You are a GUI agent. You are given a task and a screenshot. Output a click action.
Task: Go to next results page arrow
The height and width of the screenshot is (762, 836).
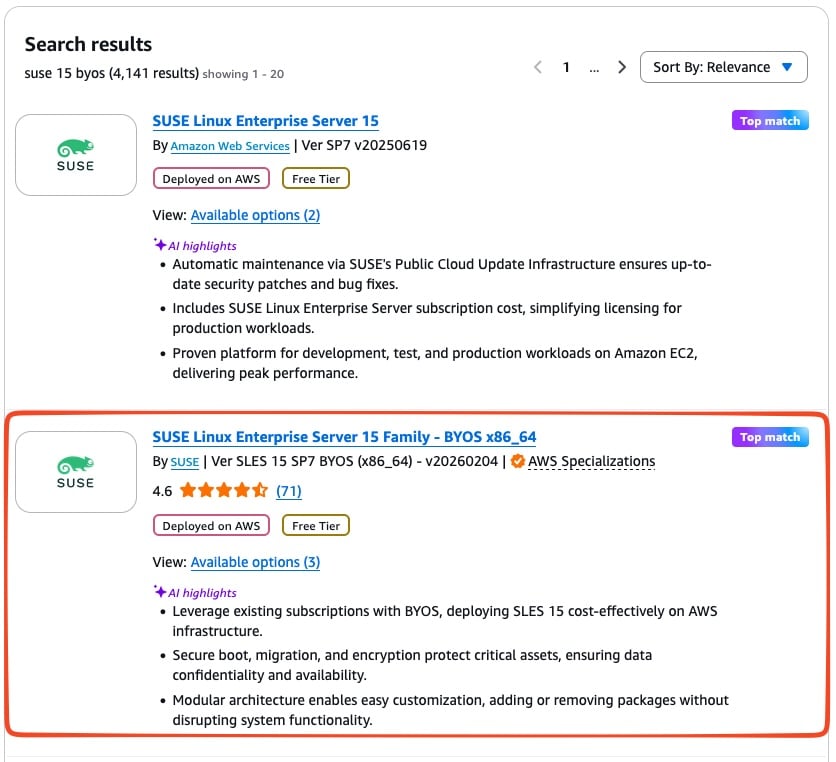622,67
